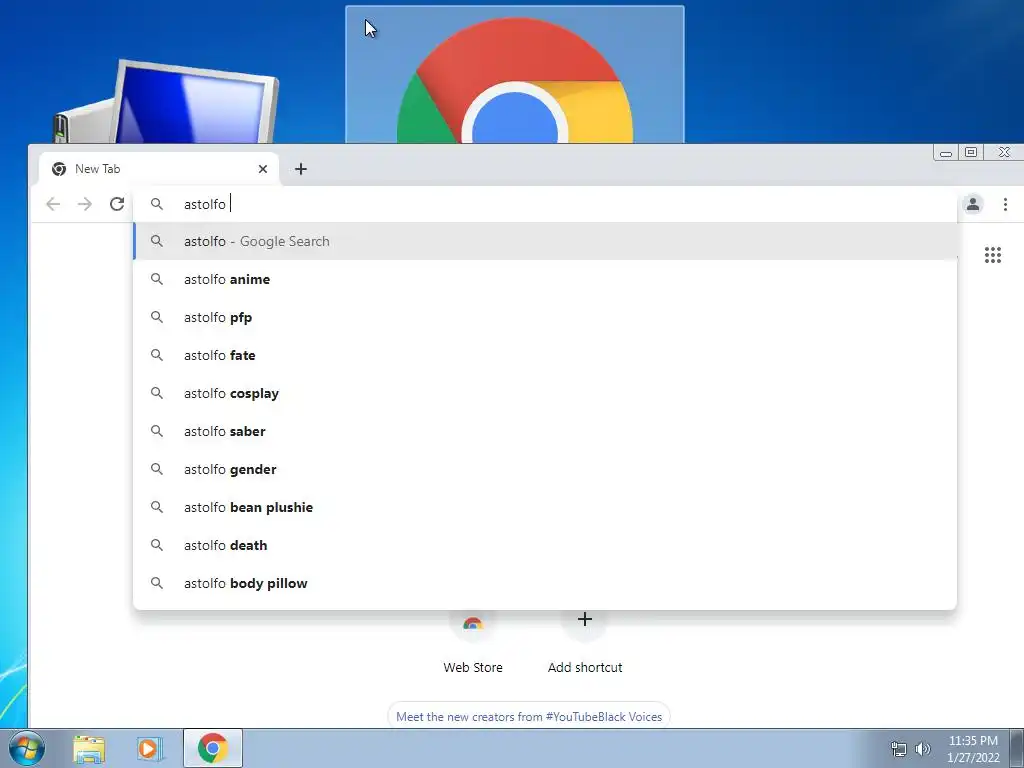
Task: Pick the astolfo cosplay suggestion
Action: point(545,393)
